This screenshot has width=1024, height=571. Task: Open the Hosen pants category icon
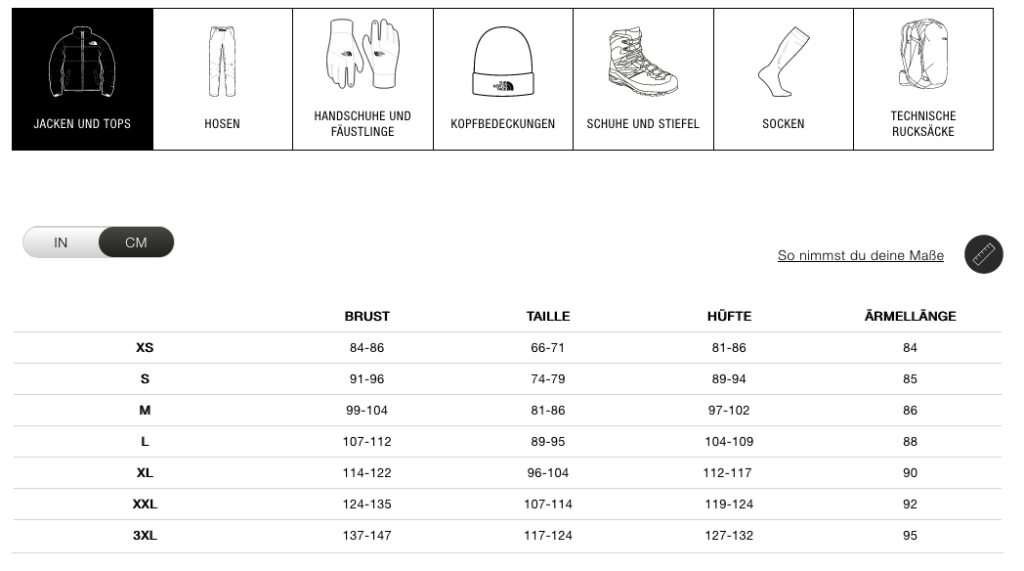[x=222, y=62]
